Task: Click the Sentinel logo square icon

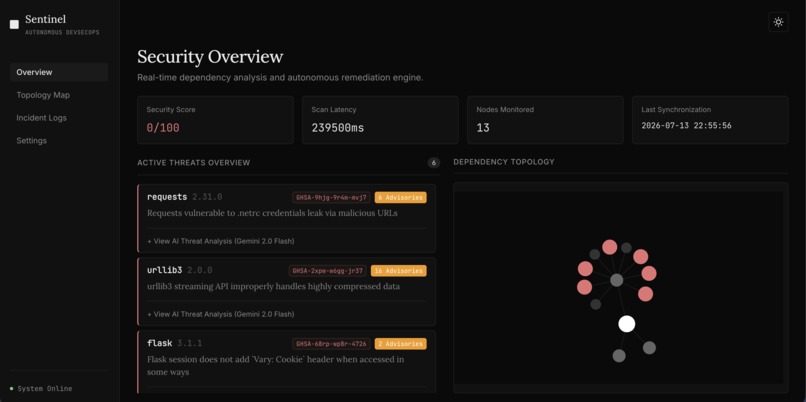Action: [14, 24]
